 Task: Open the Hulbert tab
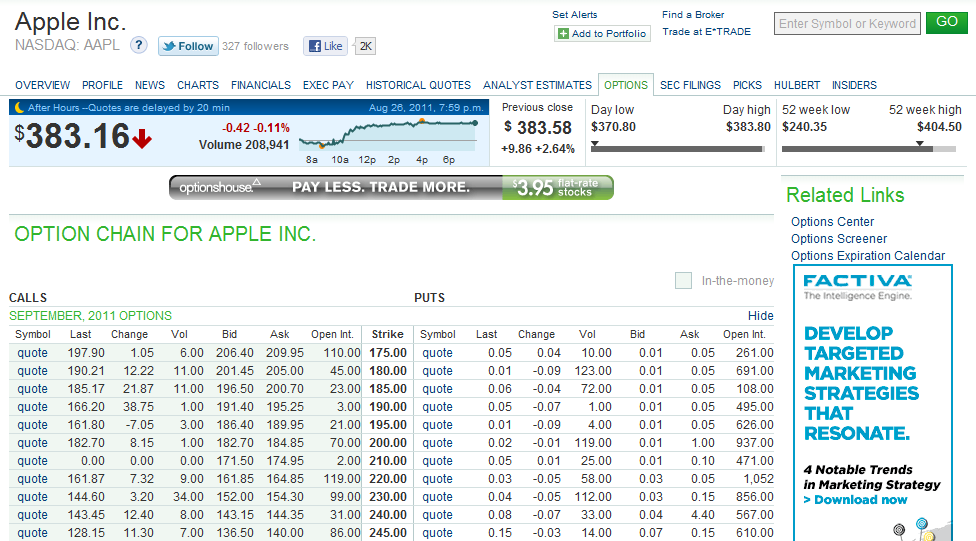coord(797,85)
